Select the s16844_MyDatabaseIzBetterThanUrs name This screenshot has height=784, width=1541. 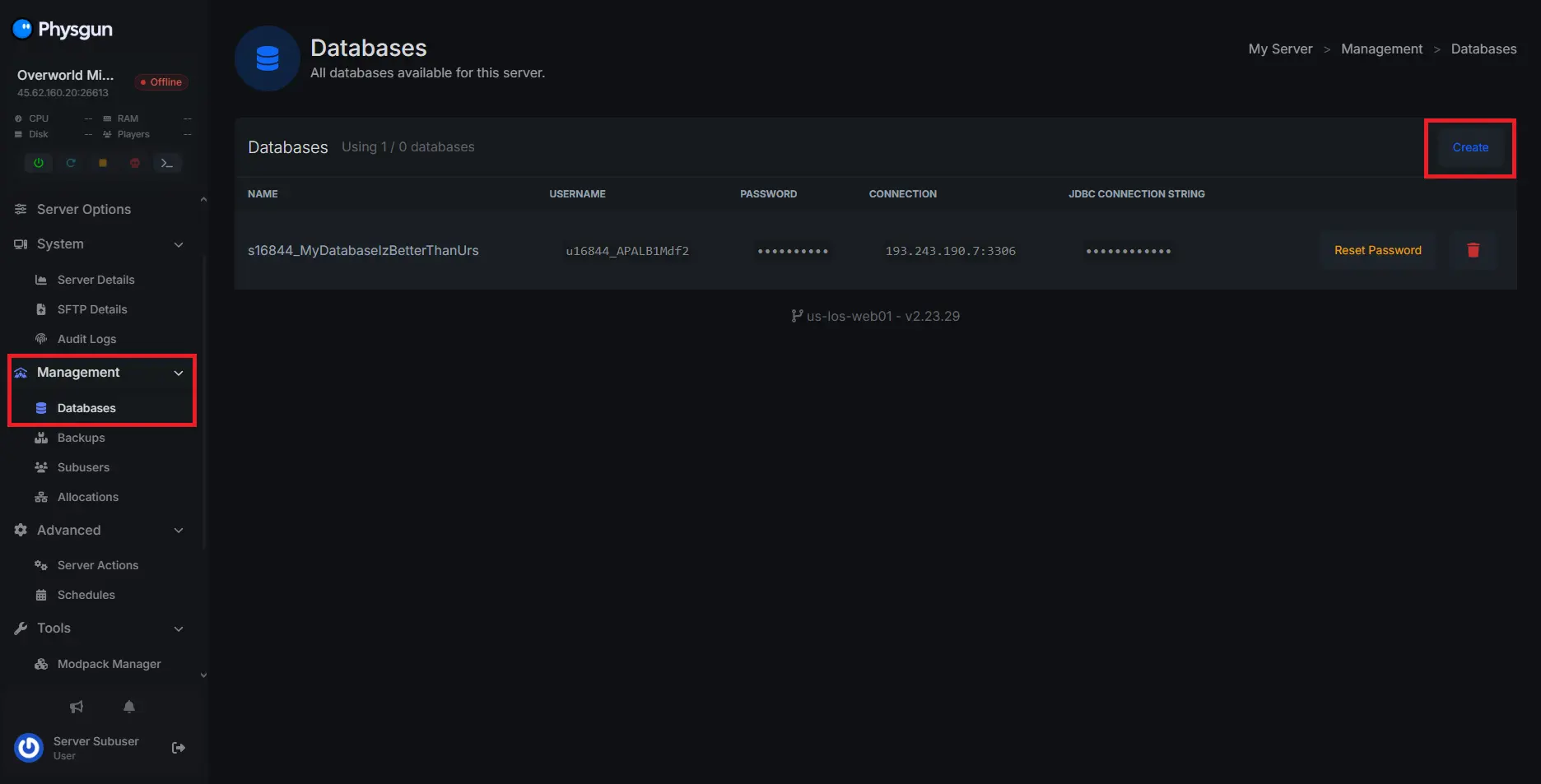tap(363, 250)
